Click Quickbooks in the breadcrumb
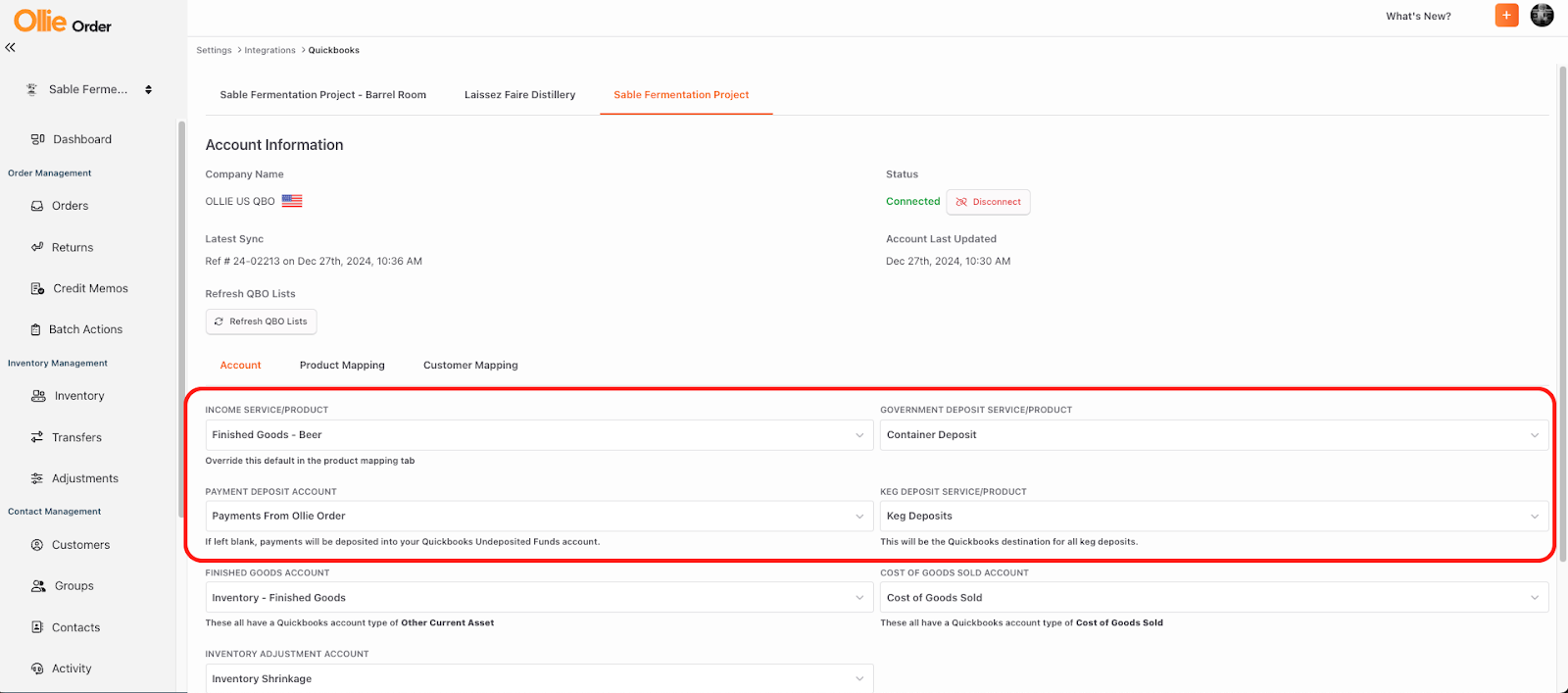Image resolution: width=1568 pixels, height=693 pixels. tap(334, 50)
